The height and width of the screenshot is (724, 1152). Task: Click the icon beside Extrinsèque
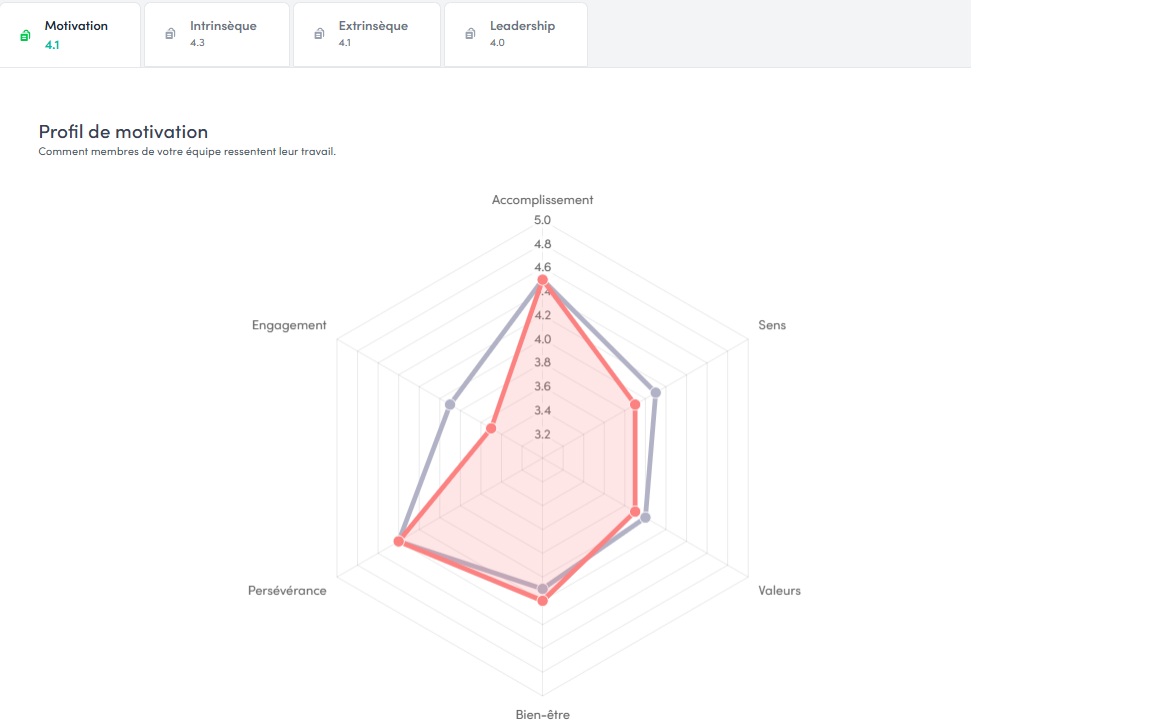[x=319, y=34]
